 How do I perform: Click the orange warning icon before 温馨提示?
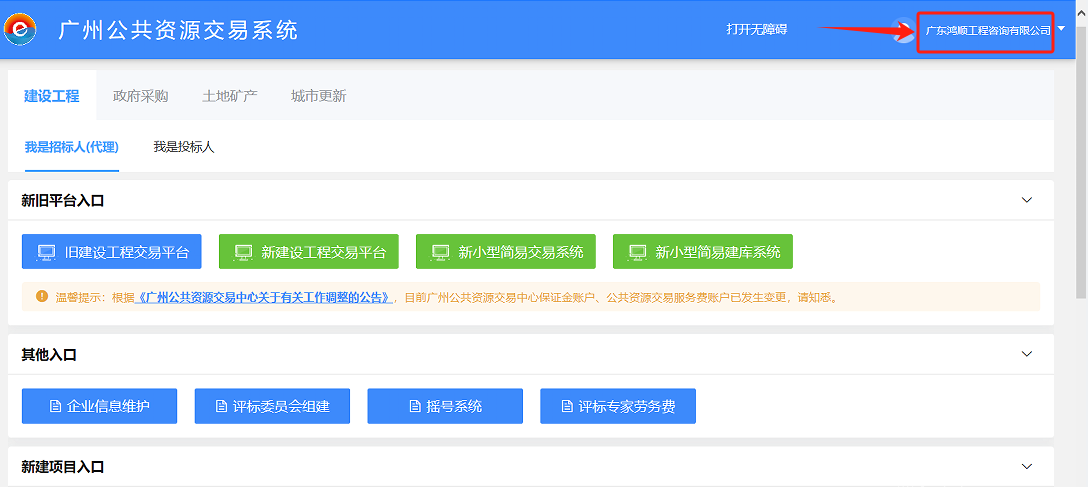pyautogui.click(x=42, y=297)
